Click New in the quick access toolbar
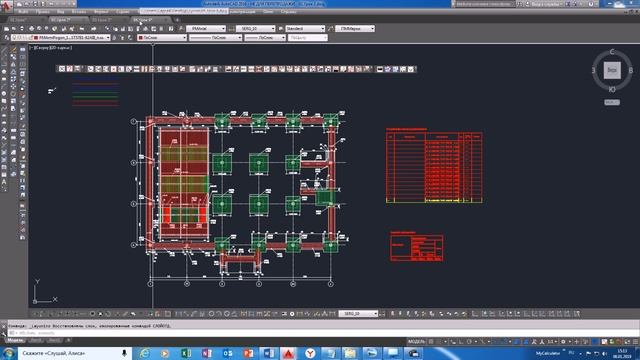640x360 pixels. click(20, 4)
